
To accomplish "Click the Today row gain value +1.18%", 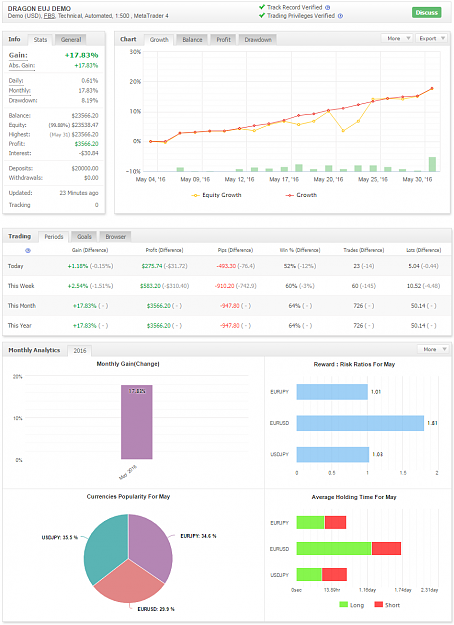I will click(x=78, y=266).
